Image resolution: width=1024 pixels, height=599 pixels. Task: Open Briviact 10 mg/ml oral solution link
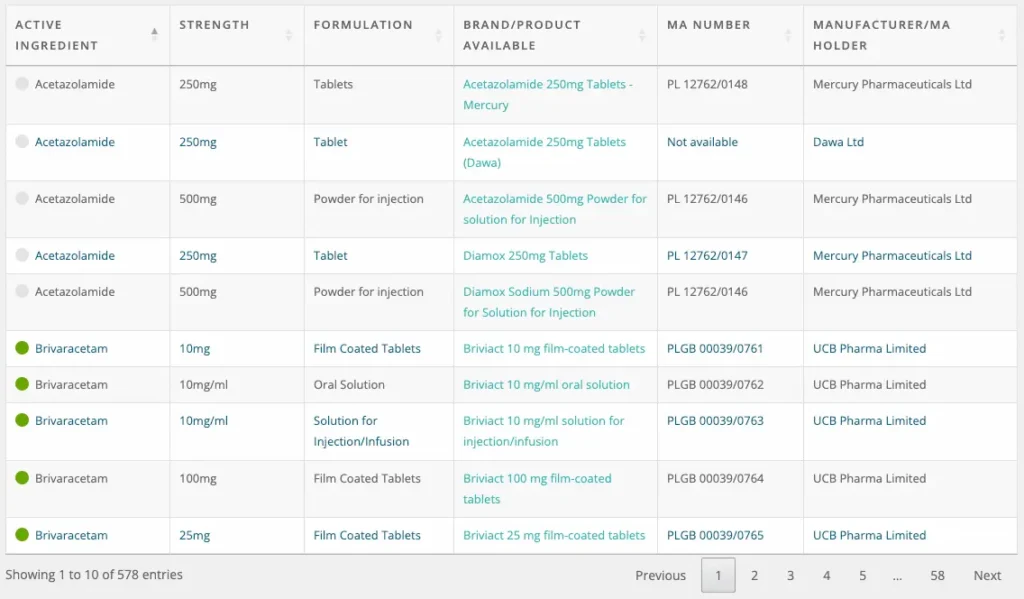click(x=546, y=385)
